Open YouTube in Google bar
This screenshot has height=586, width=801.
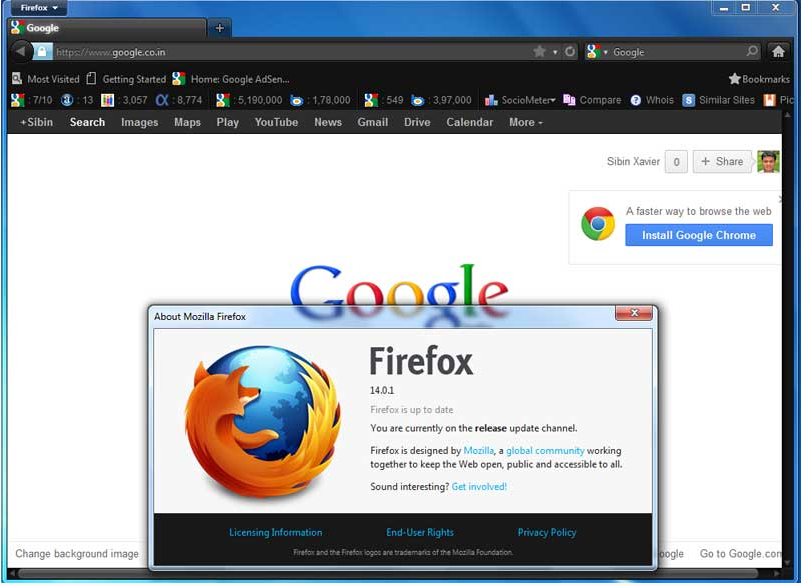pos(276,122)
